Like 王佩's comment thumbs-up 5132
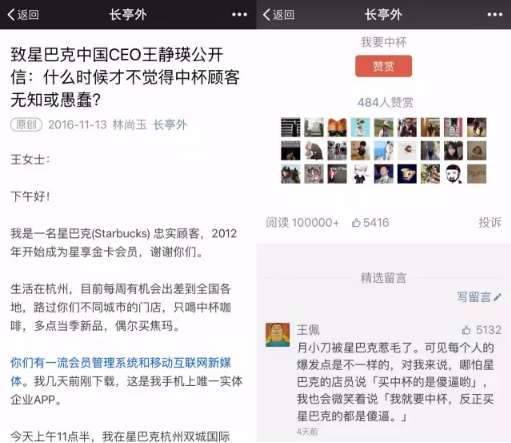This screenshot has height=443, width=511. [x=482, y=330]
